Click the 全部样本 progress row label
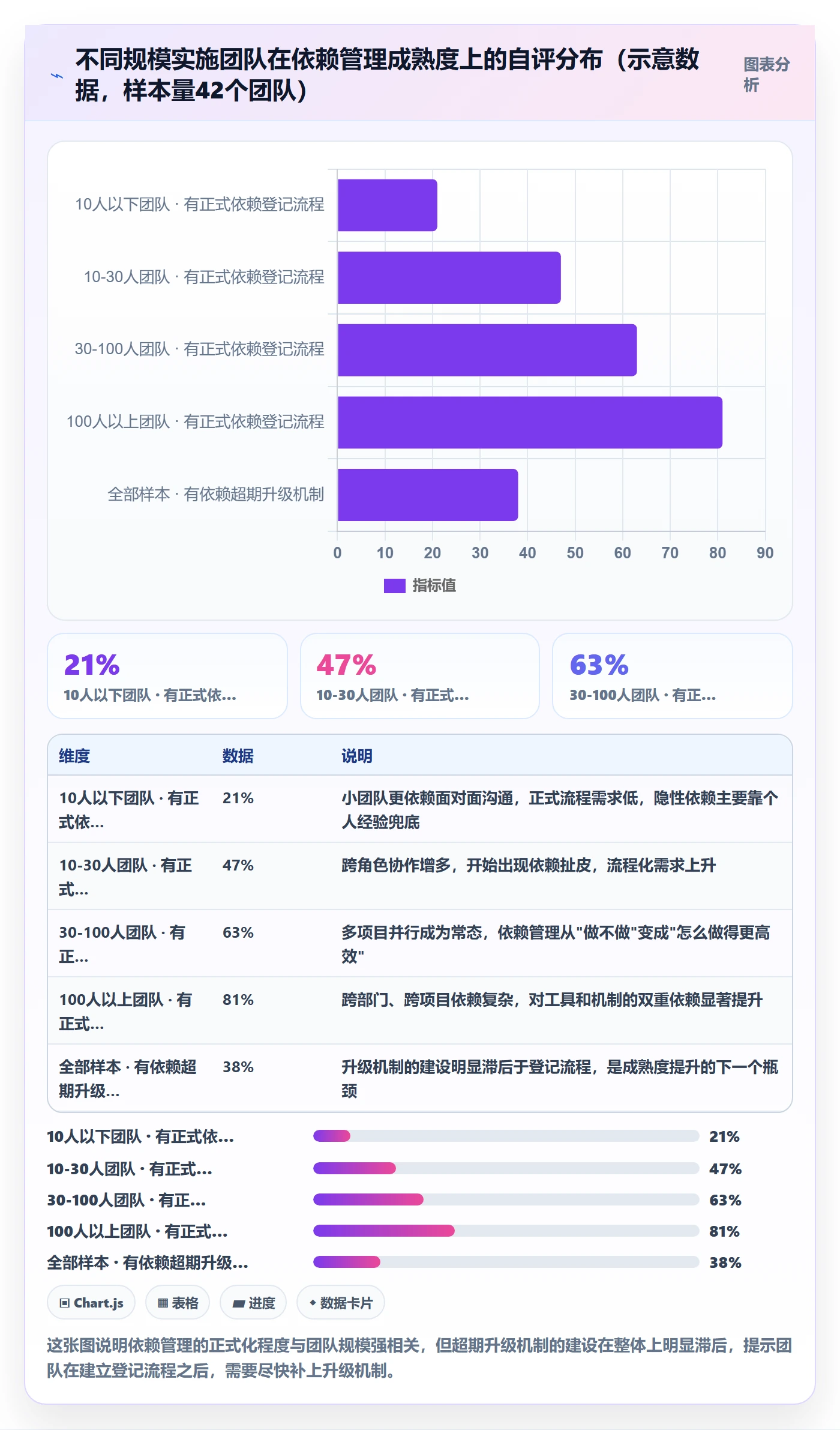The width and height of the screenshot is (840, 1430). coord(148,1263)
